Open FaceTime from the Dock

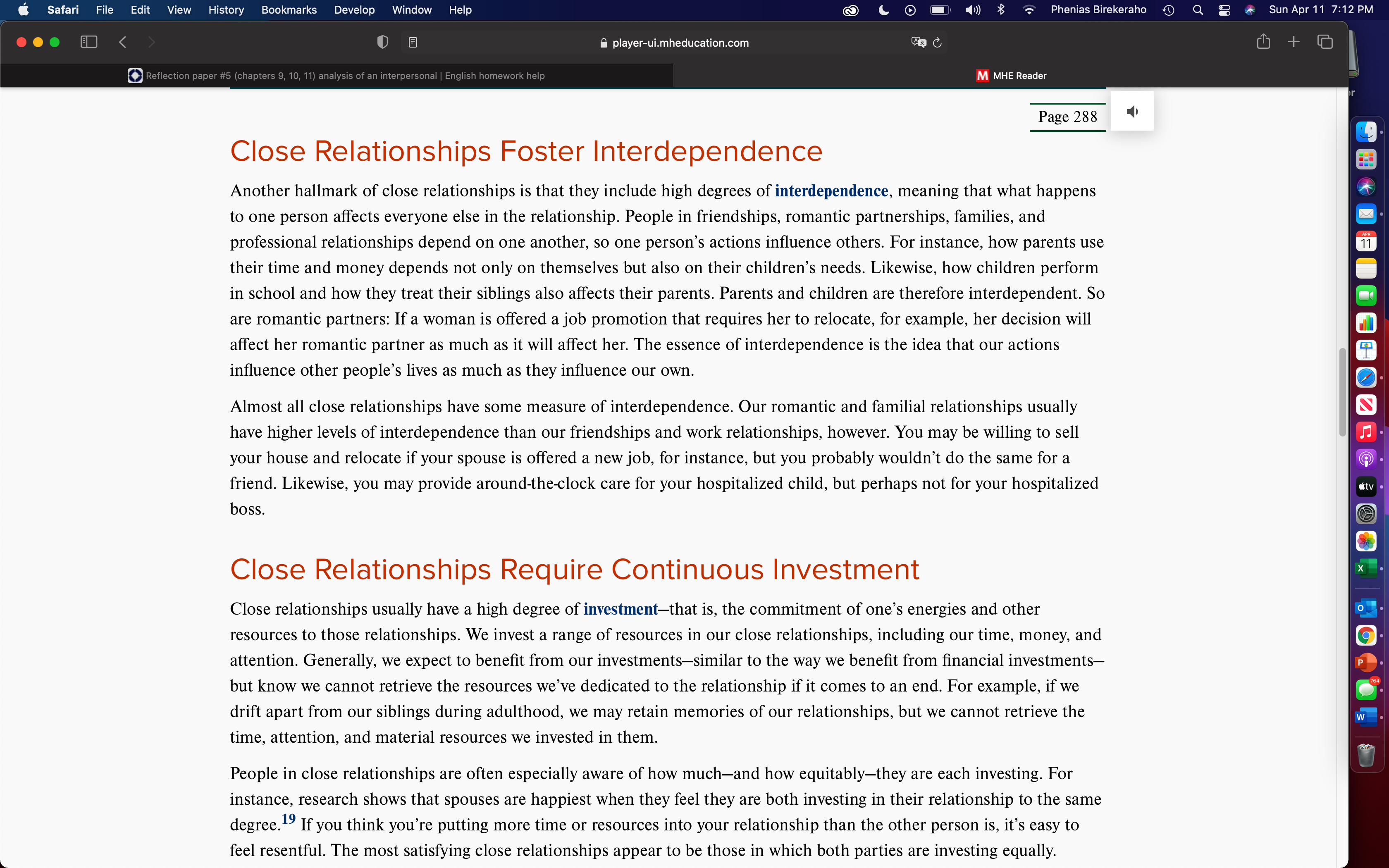pyautogui.click(x=1366, y=296)
